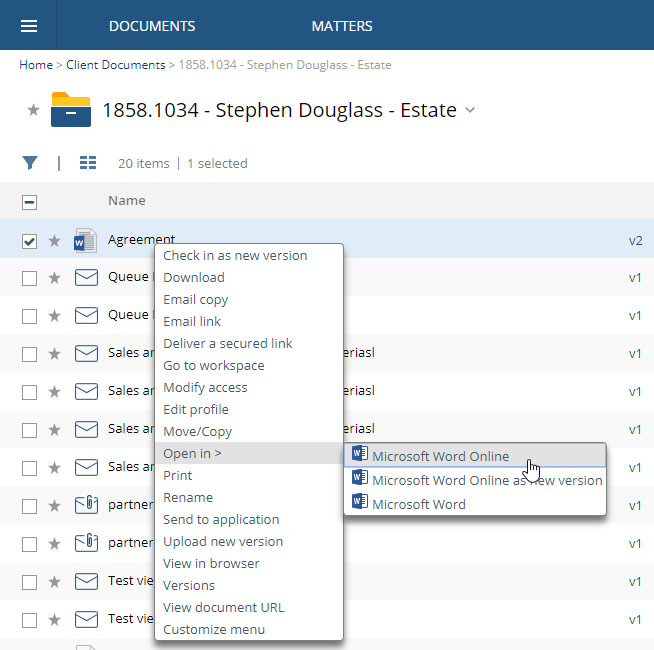This screenshot has height=650, width=654.
Task: Choose Microsoft Word Online from submenu
Action: pos(440,456)
